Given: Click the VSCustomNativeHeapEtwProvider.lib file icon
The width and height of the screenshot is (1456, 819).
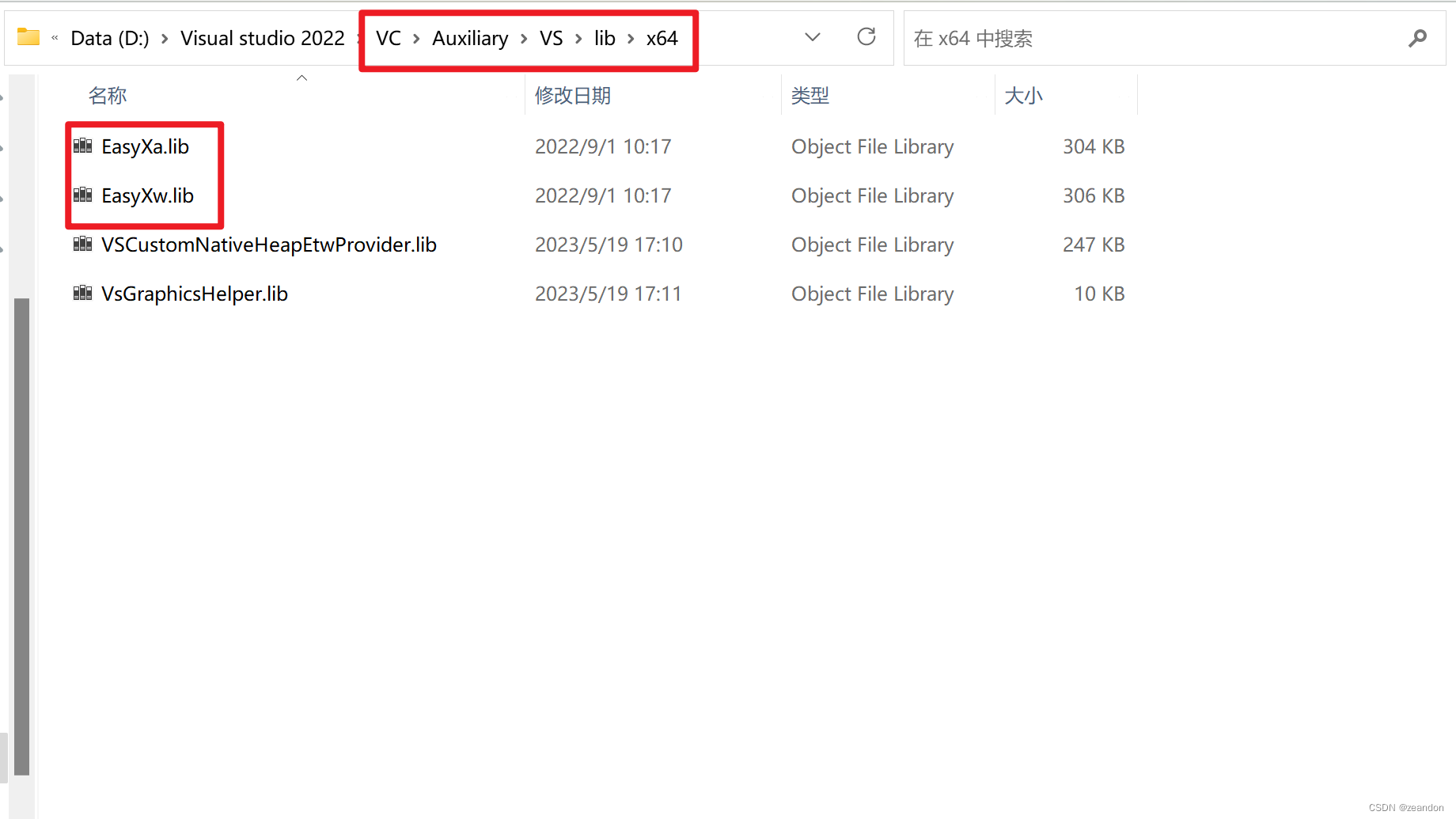Looking at the screenshot, I should pos(82,244).
